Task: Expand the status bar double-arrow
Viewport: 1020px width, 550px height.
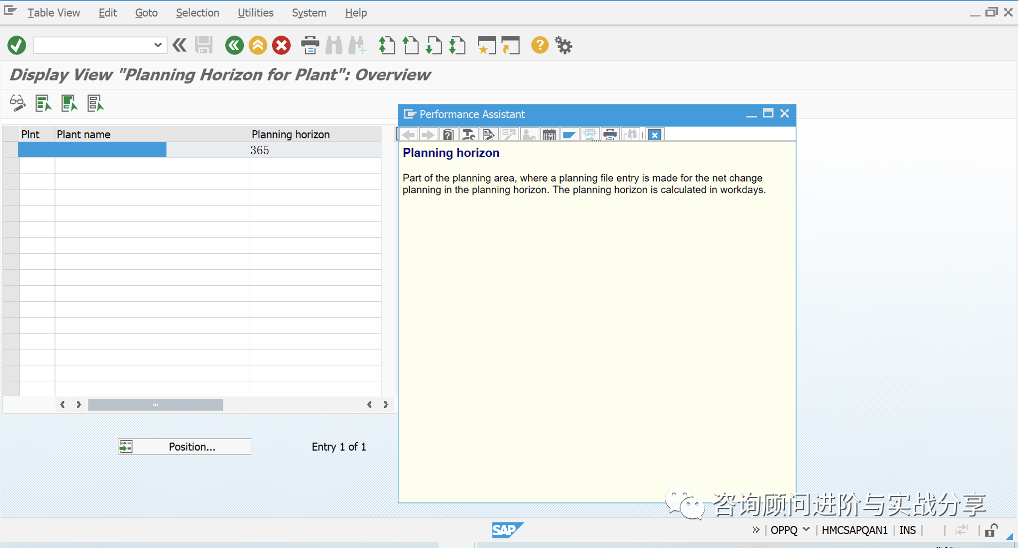Action: tap(756, 530)
